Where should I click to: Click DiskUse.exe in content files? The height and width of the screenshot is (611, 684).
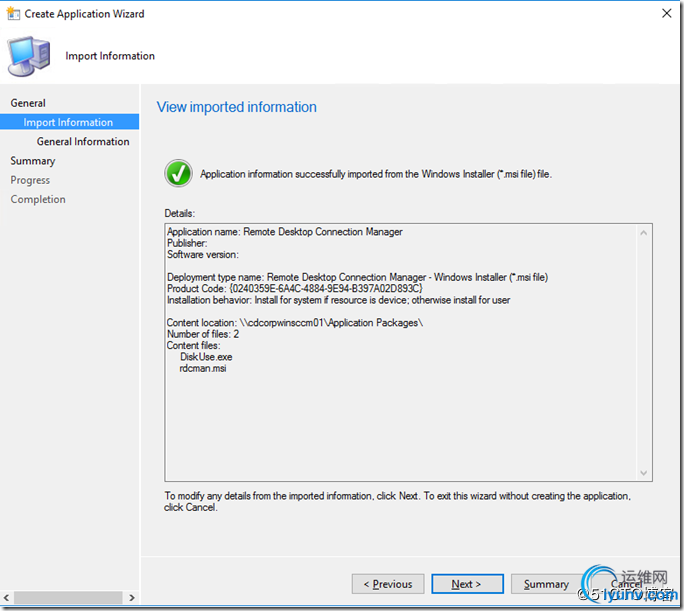coord(206,357)
